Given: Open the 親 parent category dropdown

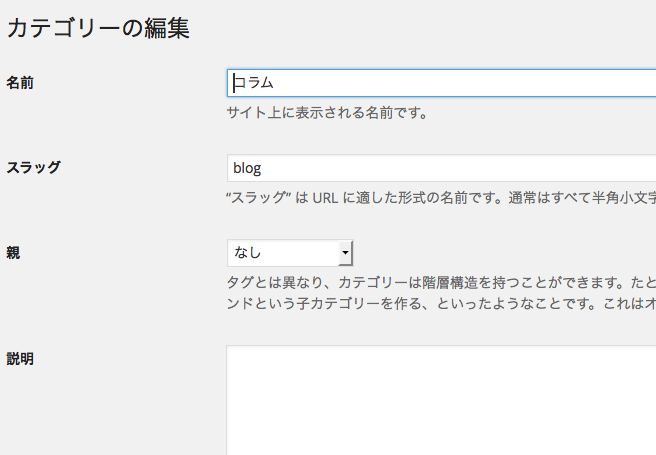Looking at the screenshot, I should coord(289,253).
